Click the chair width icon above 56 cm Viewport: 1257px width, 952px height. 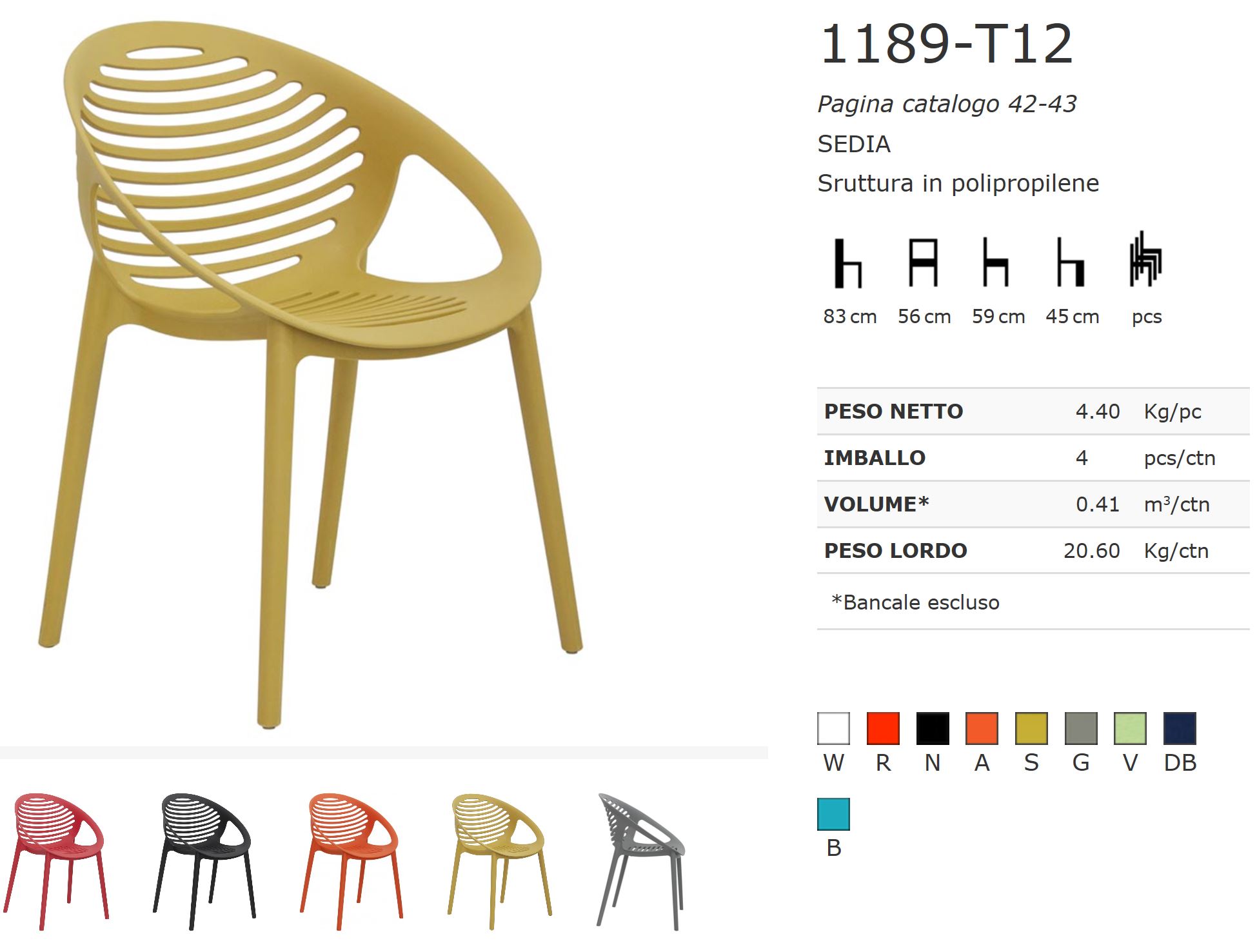tap(923, 263)
